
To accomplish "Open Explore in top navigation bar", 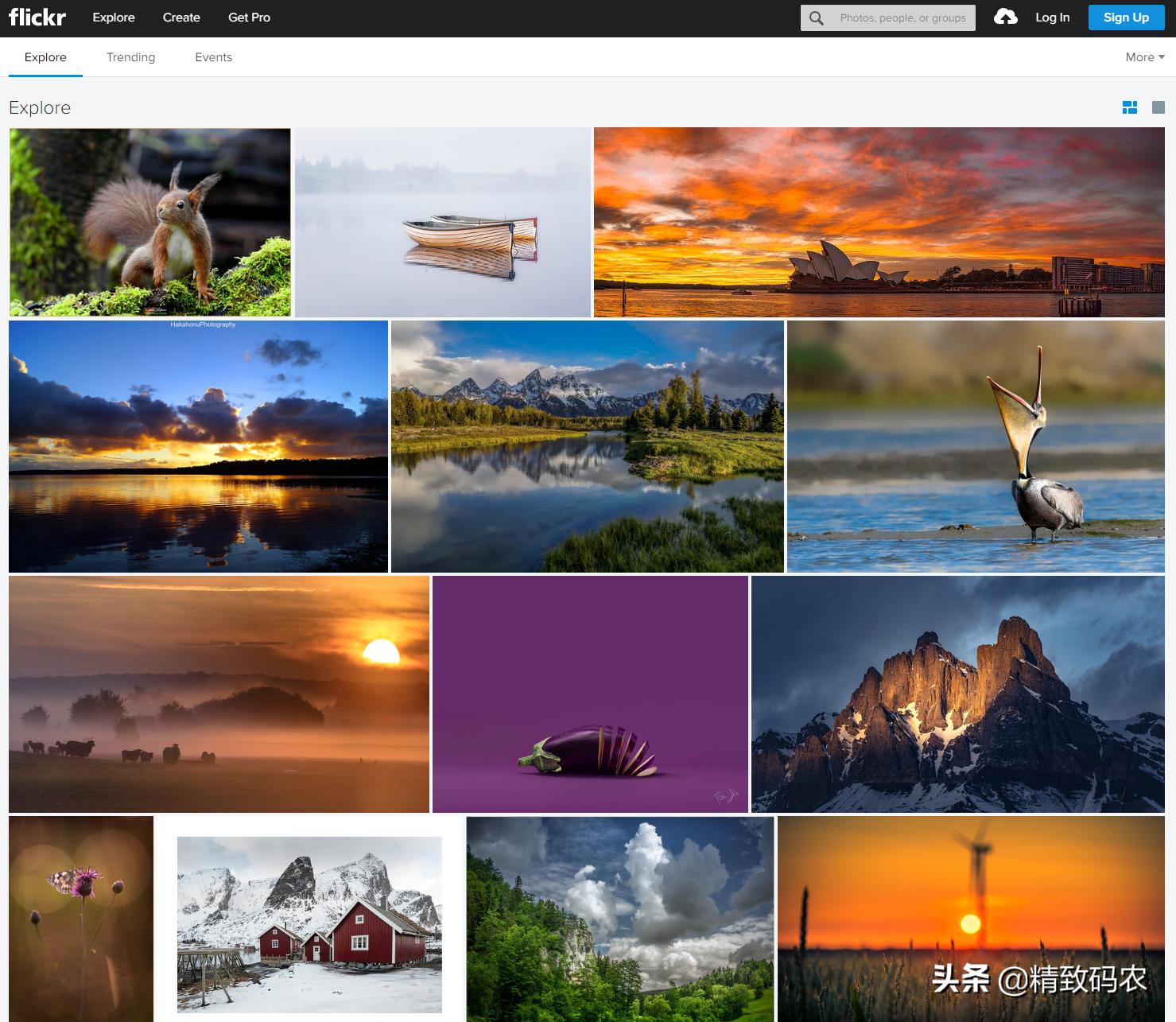I will (x=114, y=17).
